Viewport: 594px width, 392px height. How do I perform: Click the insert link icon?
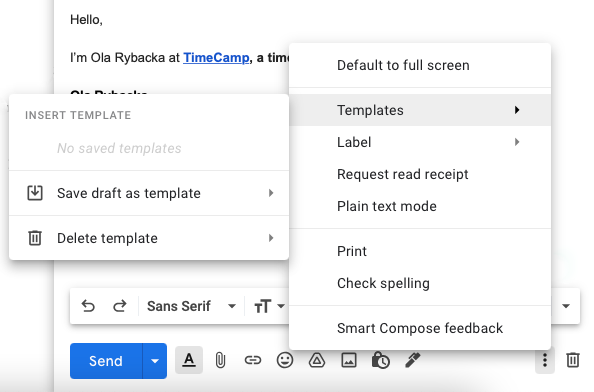coord(253,360)
